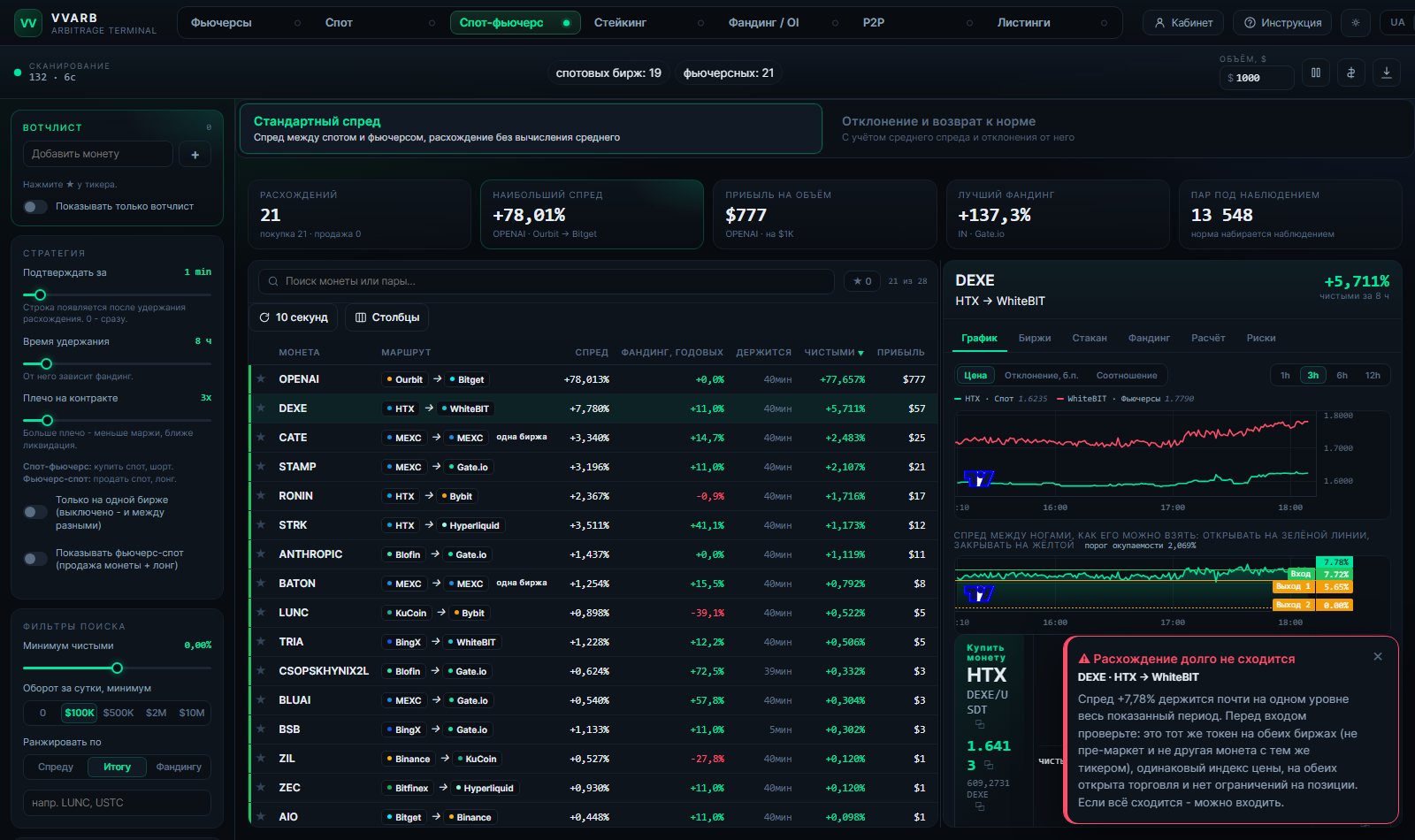
Task: Rank results by Спреду
Action: coord(56,767)
